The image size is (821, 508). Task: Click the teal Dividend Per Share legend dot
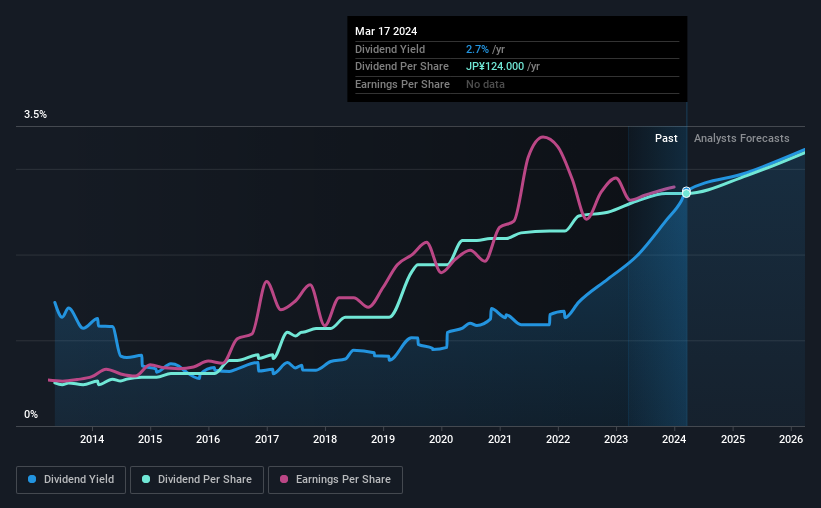click(146, 479)
